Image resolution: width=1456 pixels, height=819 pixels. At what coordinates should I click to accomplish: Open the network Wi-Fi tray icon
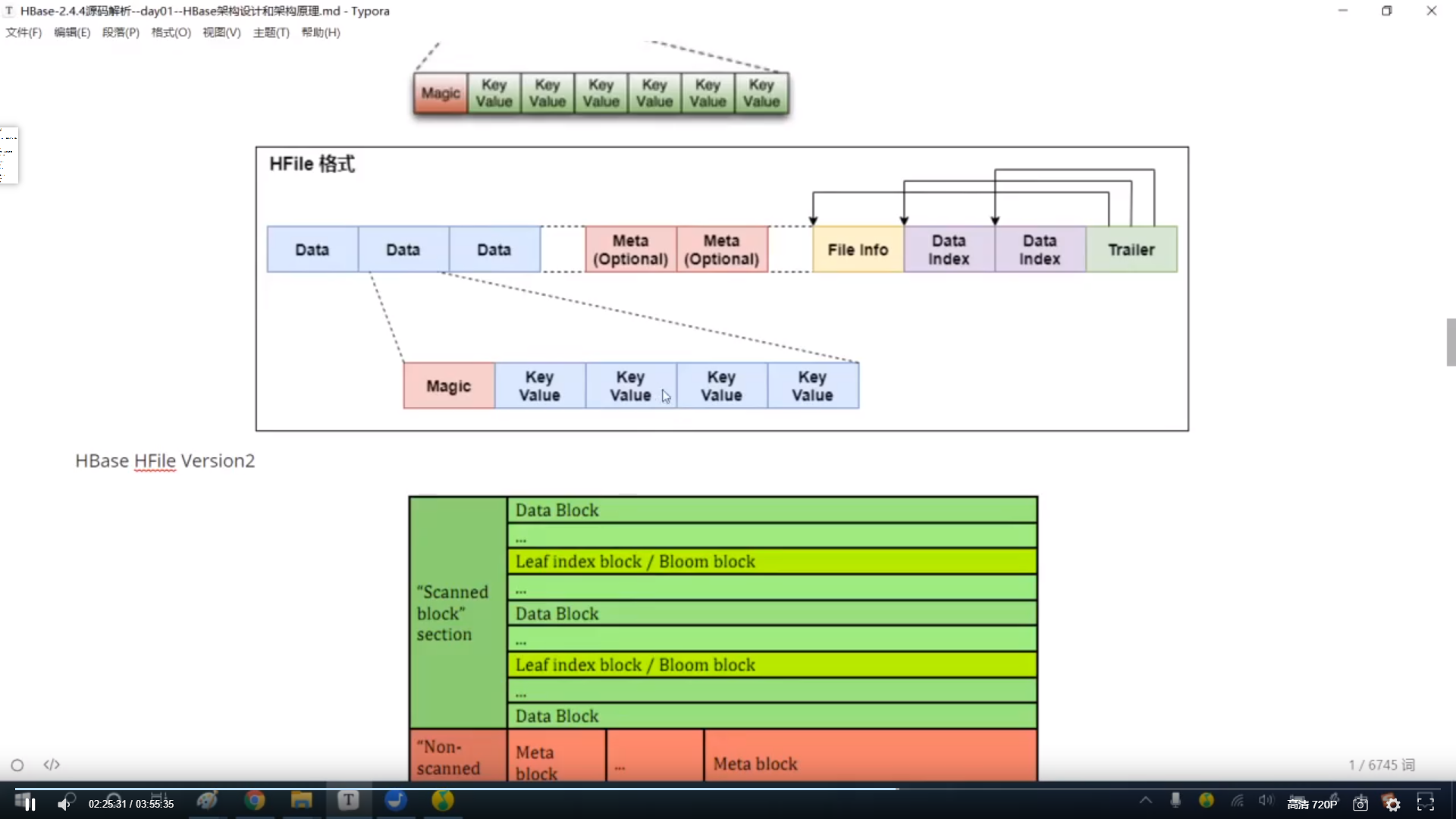(x=1237, y=800)
